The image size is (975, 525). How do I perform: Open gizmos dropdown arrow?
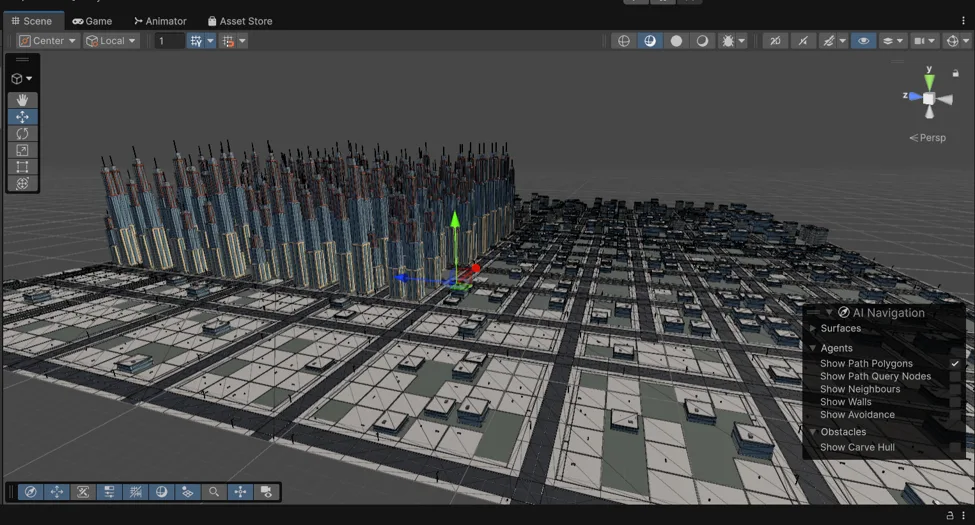(x=966, y=41)
